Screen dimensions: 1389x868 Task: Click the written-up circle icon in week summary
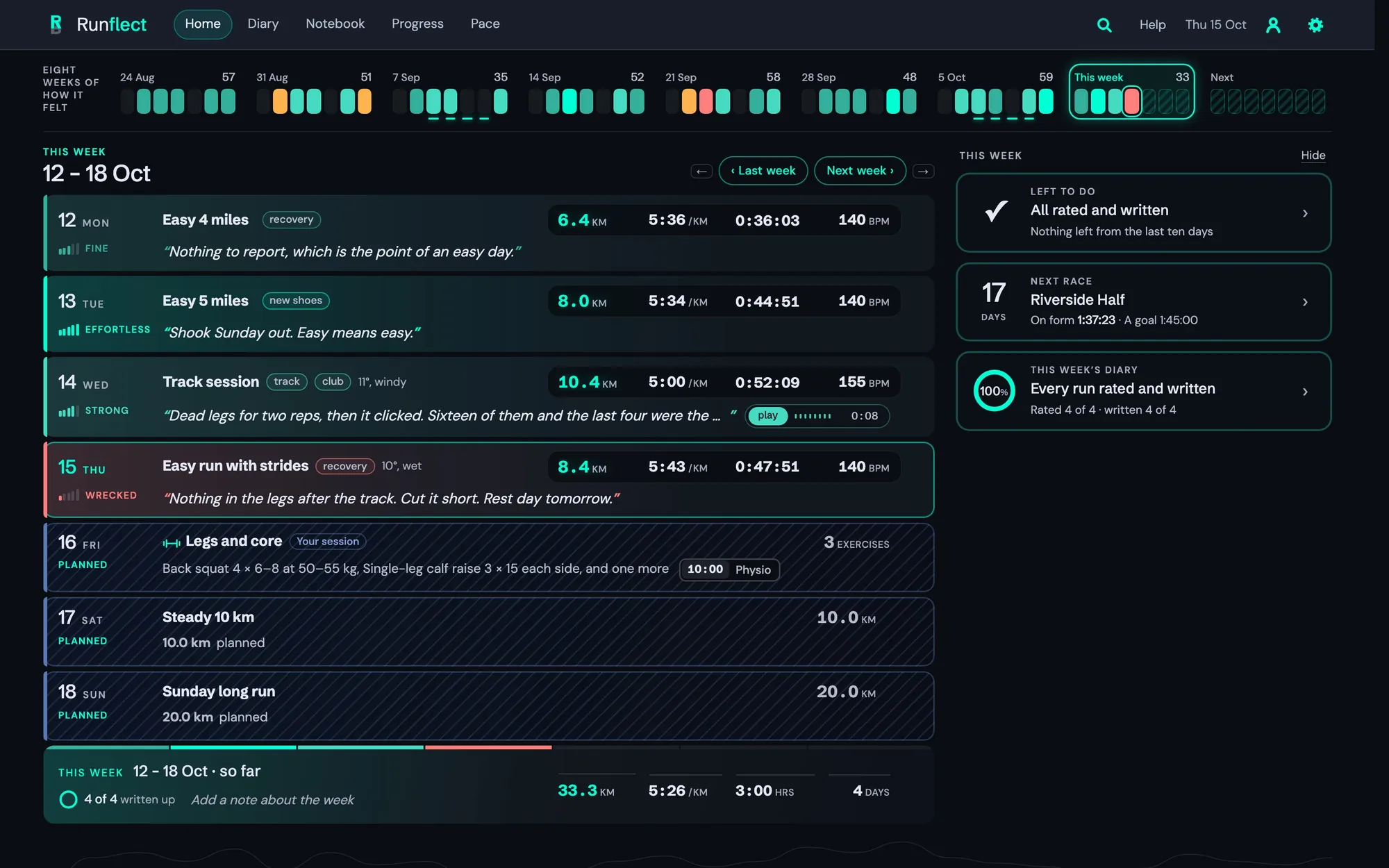coord(68,799)
